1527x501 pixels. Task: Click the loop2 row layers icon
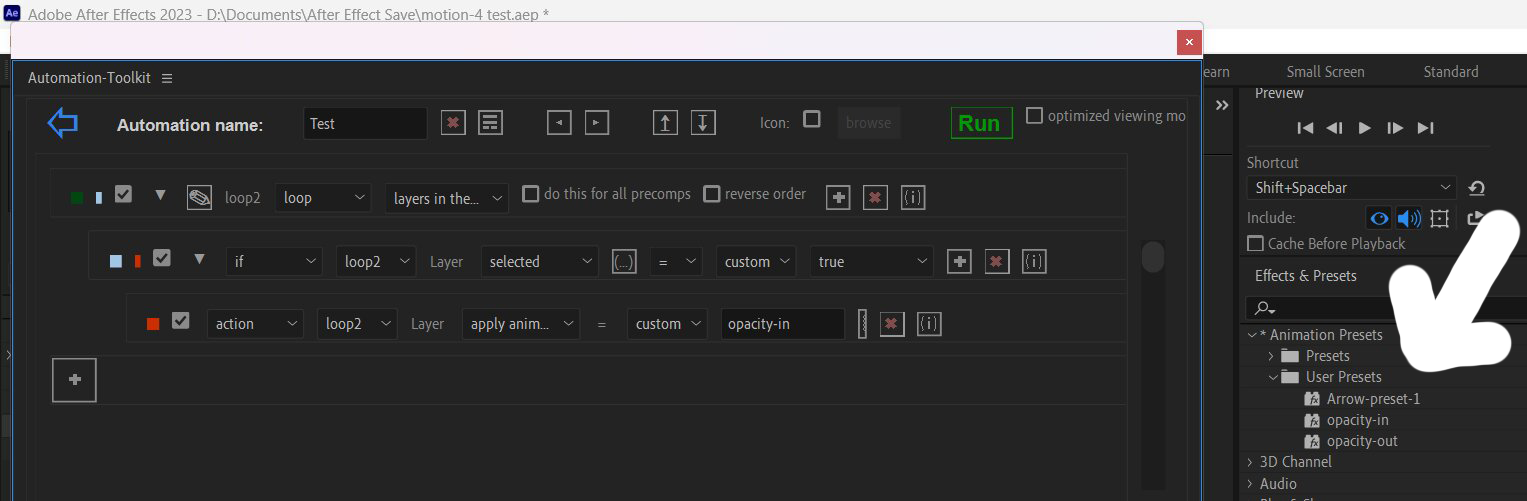[199, 197]
